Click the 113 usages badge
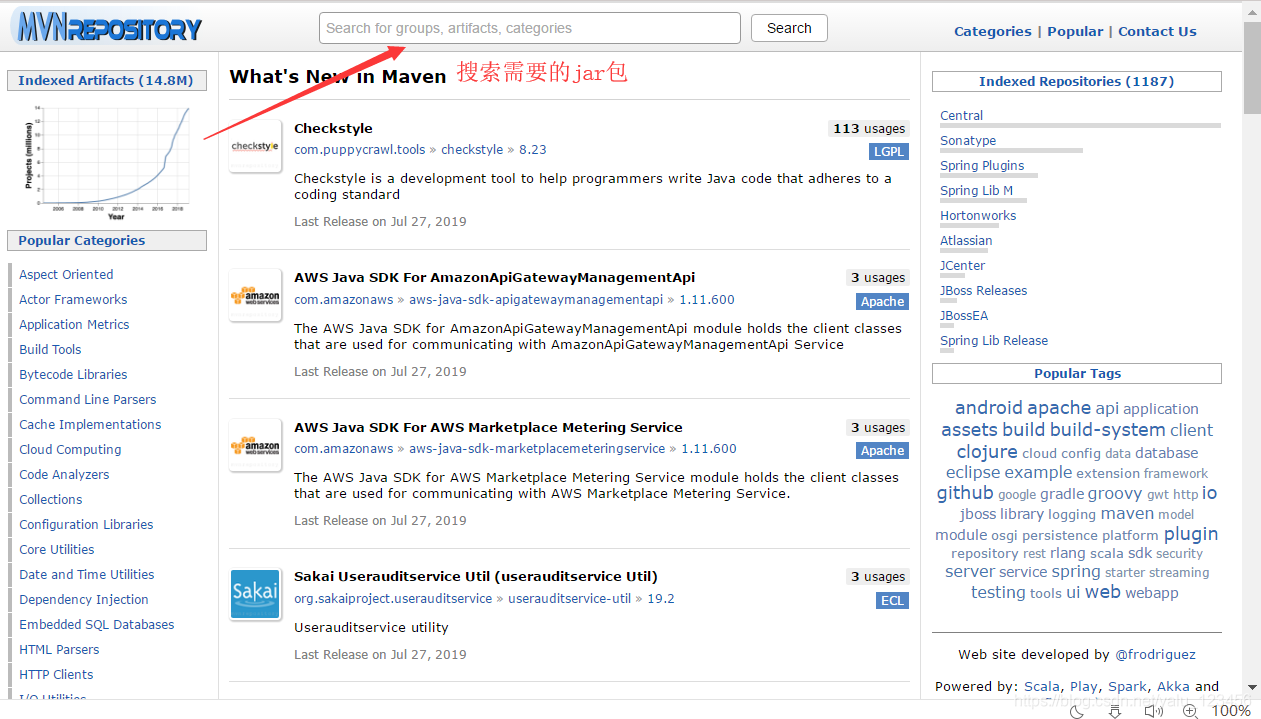Screen dimensions: 1261x719 (869, 128)
